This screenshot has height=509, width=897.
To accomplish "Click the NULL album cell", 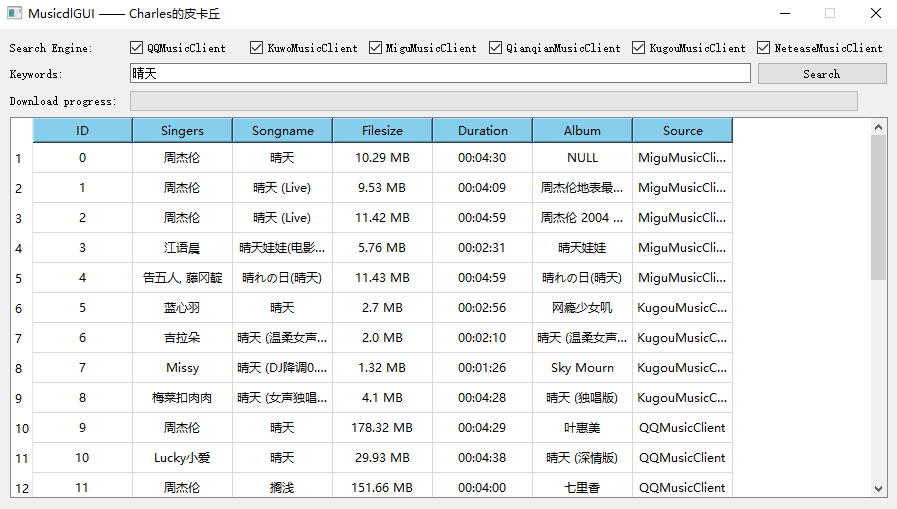I will click(582, 158).
